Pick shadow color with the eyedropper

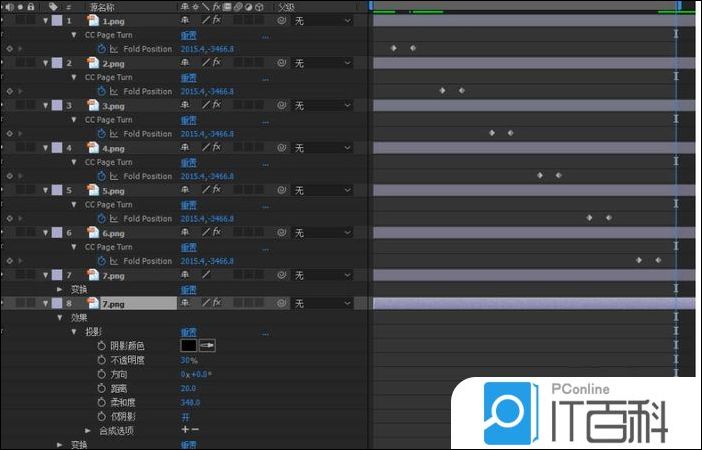[x=207, y=345]
